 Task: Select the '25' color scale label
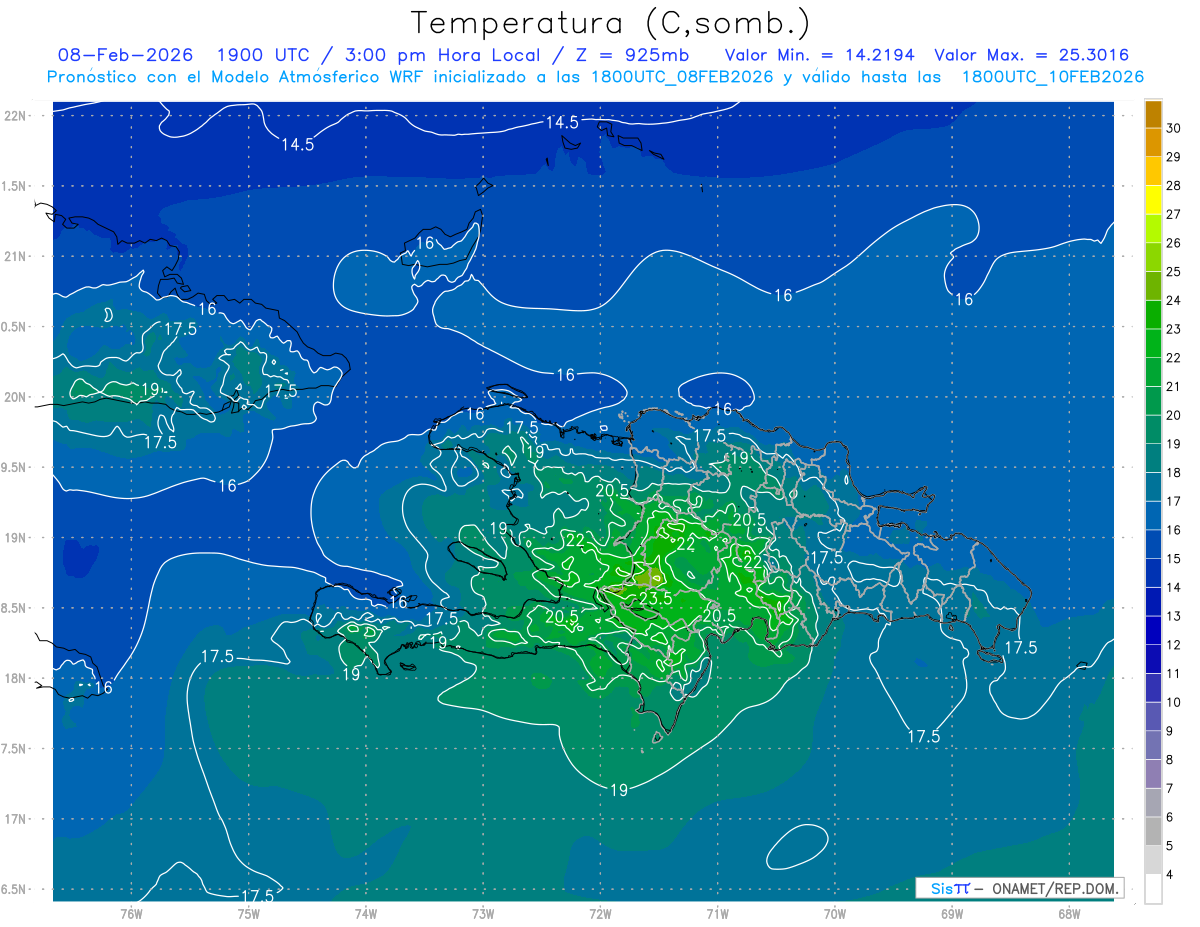pos(1174,272)
